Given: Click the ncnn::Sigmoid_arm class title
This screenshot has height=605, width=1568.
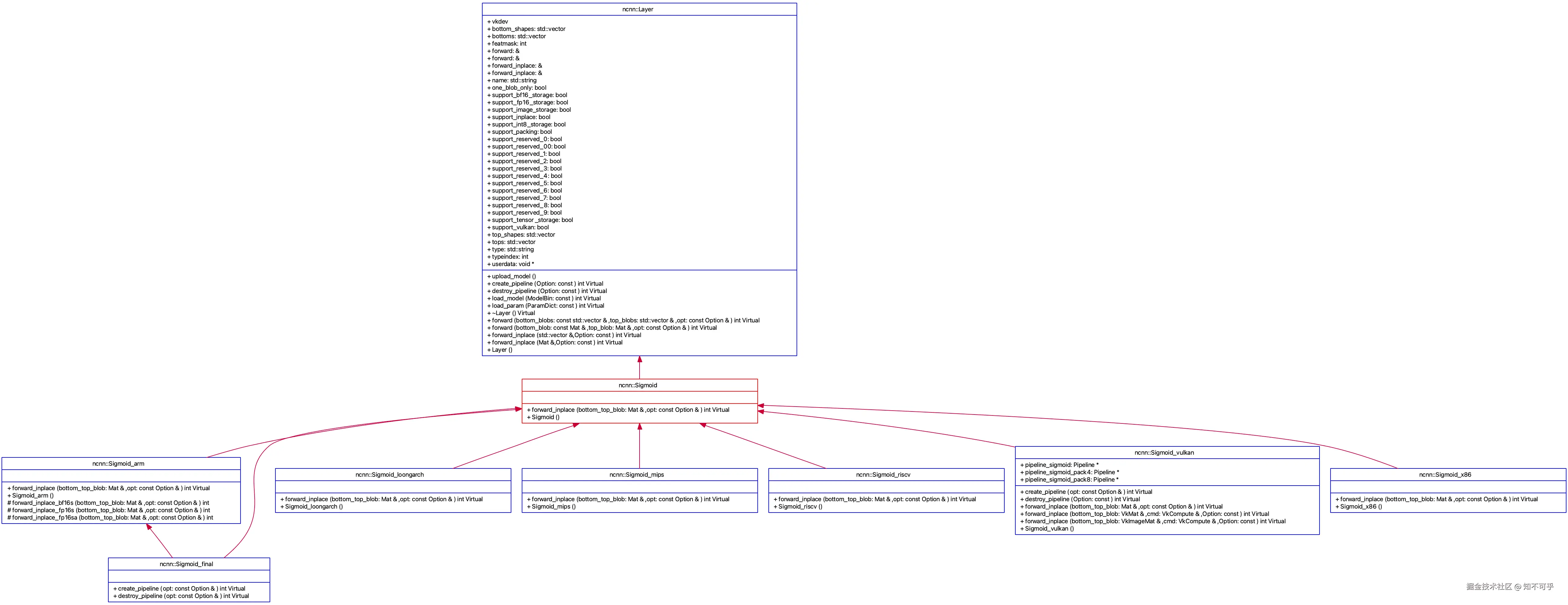Looking at the screenshot, I should click(x=118, y=463).
